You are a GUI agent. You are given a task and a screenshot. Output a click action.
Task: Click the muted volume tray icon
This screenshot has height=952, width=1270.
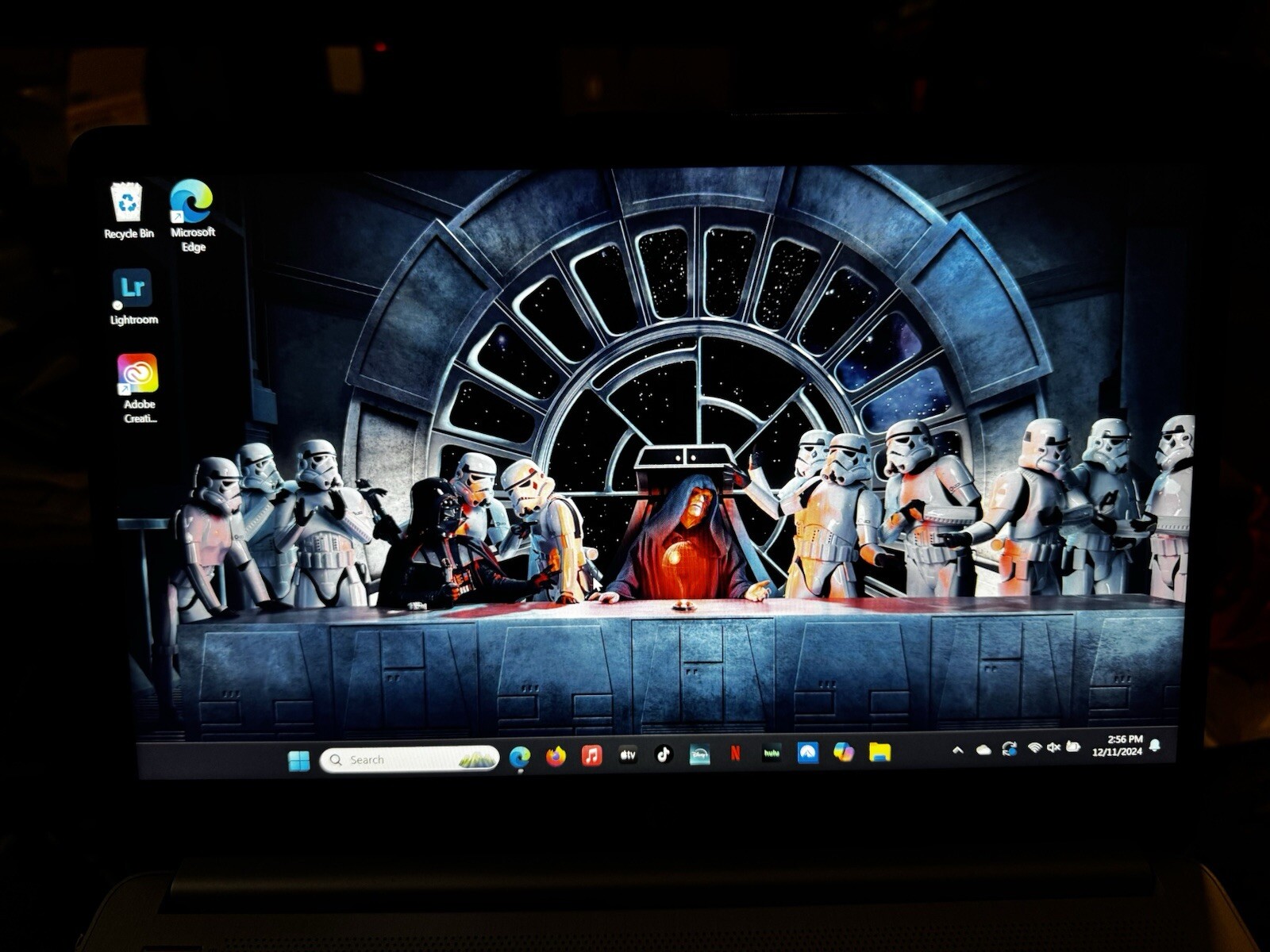1054,747
